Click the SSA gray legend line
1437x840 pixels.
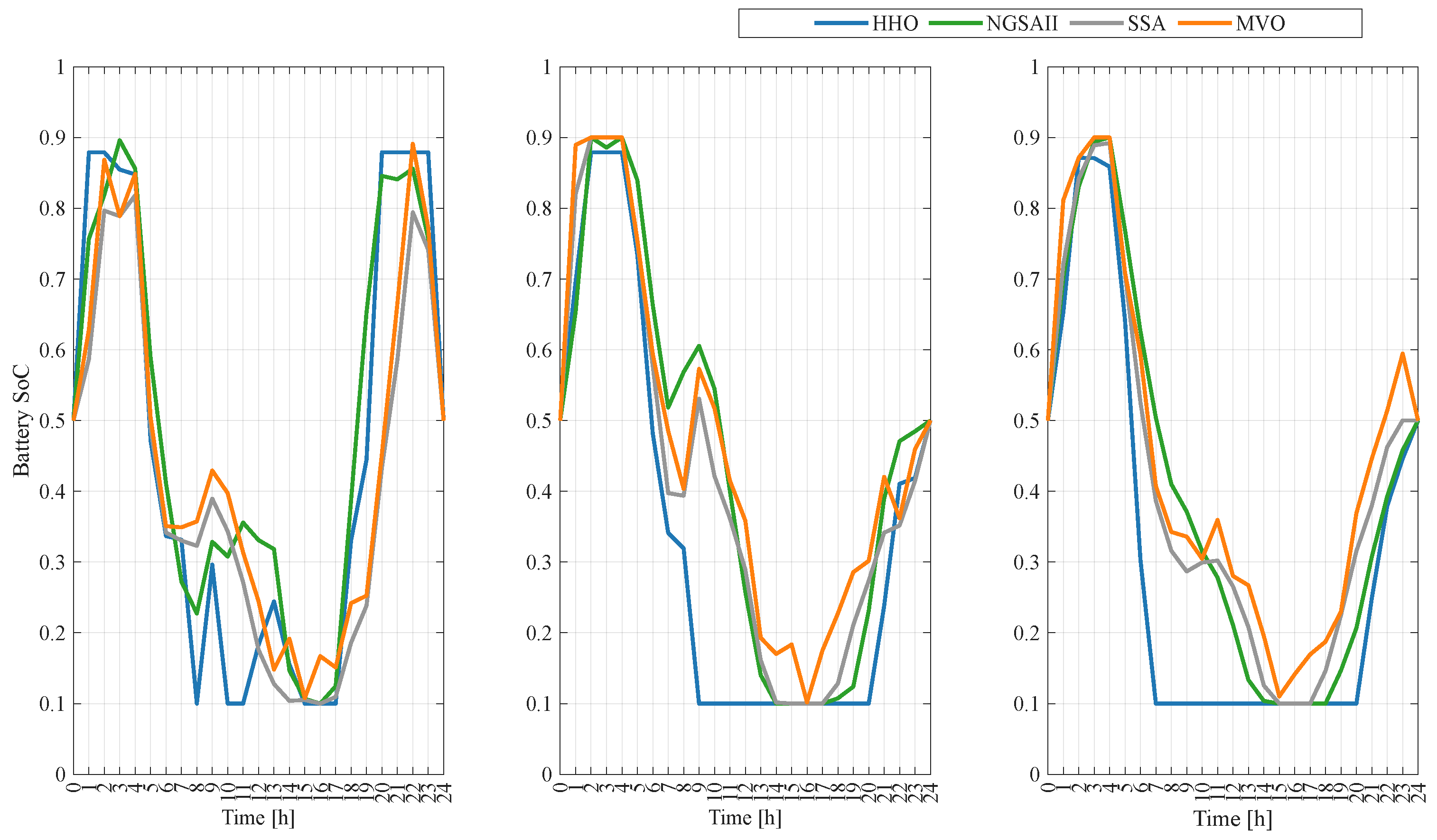coord(1097,23)
